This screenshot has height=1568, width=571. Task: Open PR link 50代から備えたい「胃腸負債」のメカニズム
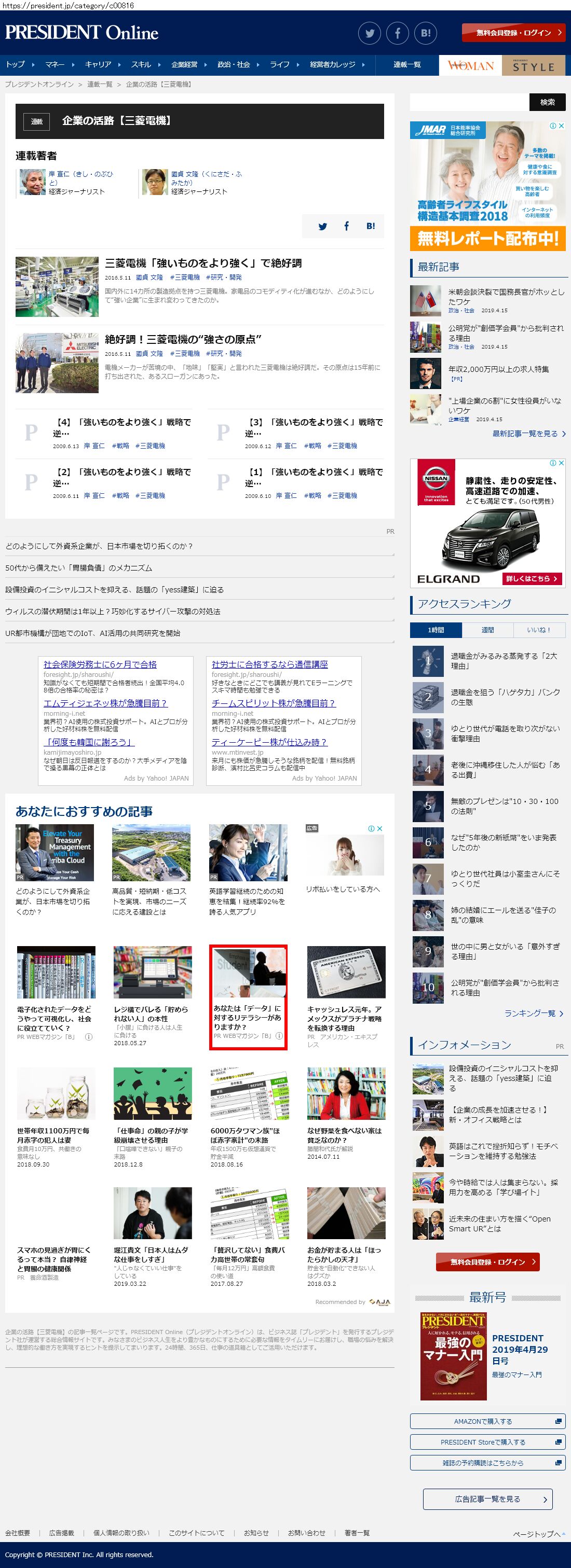coord(78,568)
